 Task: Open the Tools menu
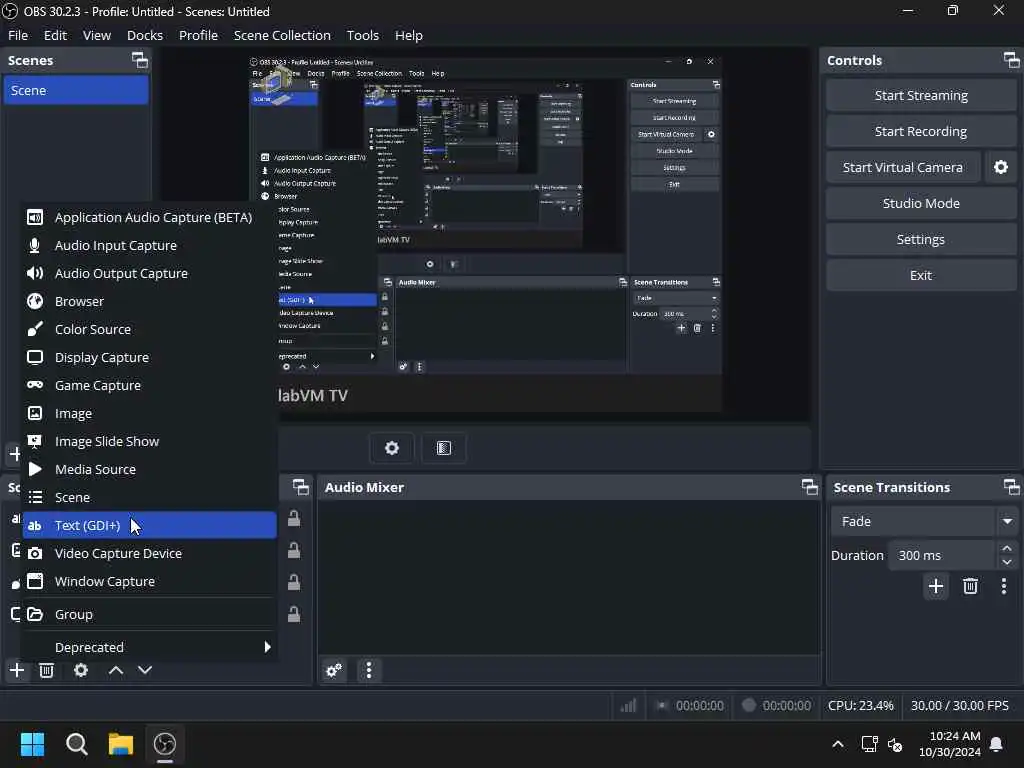tap(362, 35)
